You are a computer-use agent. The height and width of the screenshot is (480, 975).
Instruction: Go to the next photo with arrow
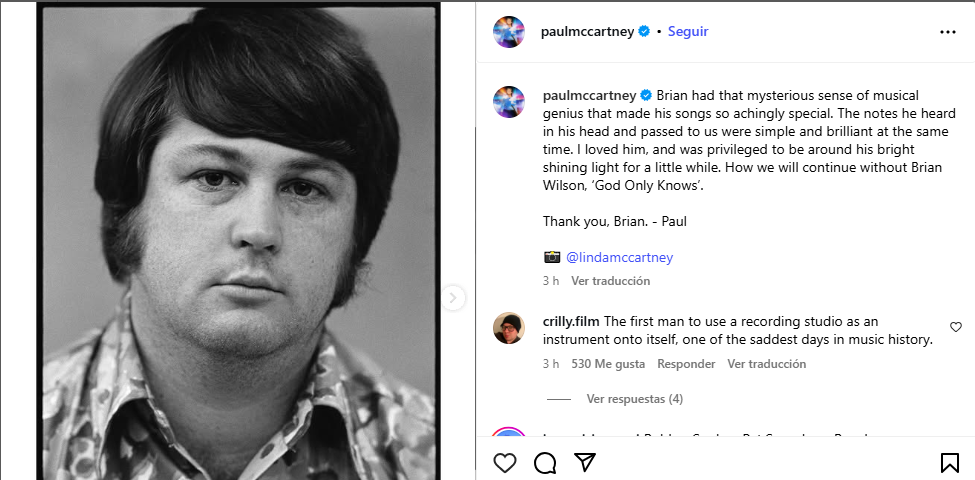tap(453, 297)
